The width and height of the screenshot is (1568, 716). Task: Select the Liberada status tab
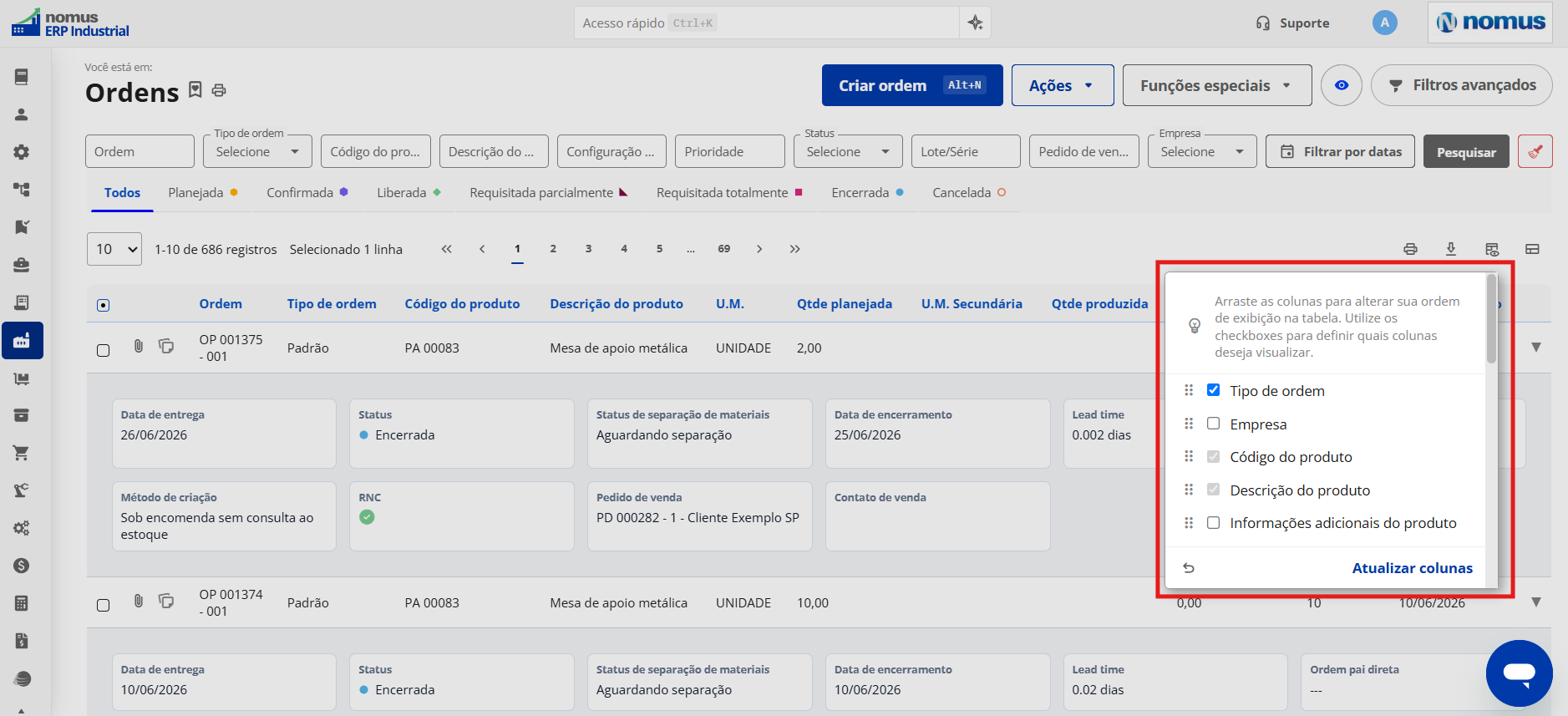pyautogui.click(x=408, y=193)
